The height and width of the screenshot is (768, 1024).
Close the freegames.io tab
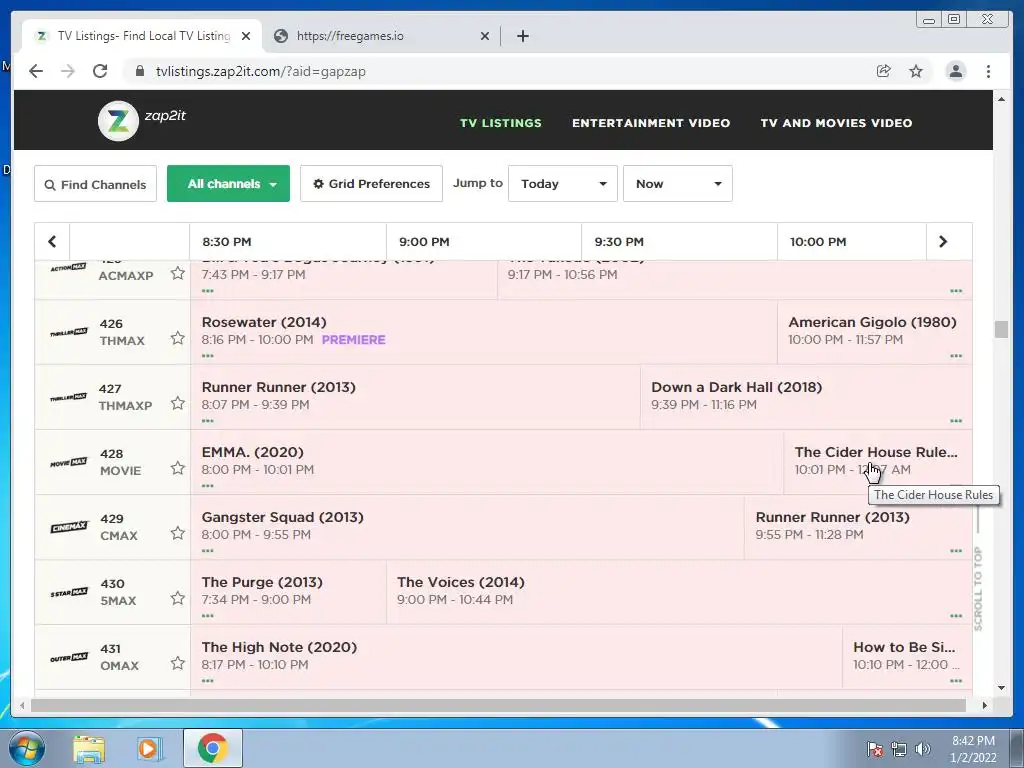485,36
